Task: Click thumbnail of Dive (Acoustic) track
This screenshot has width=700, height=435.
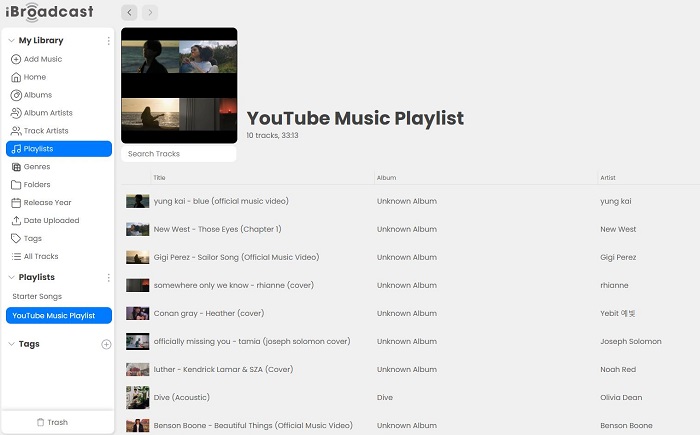Action: (138, 397)
